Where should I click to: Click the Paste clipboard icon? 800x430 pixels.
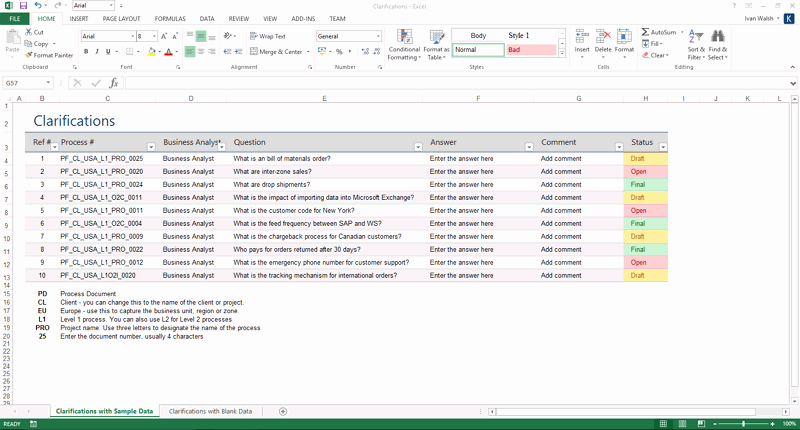pyautogui.click(x=13, y=37)
